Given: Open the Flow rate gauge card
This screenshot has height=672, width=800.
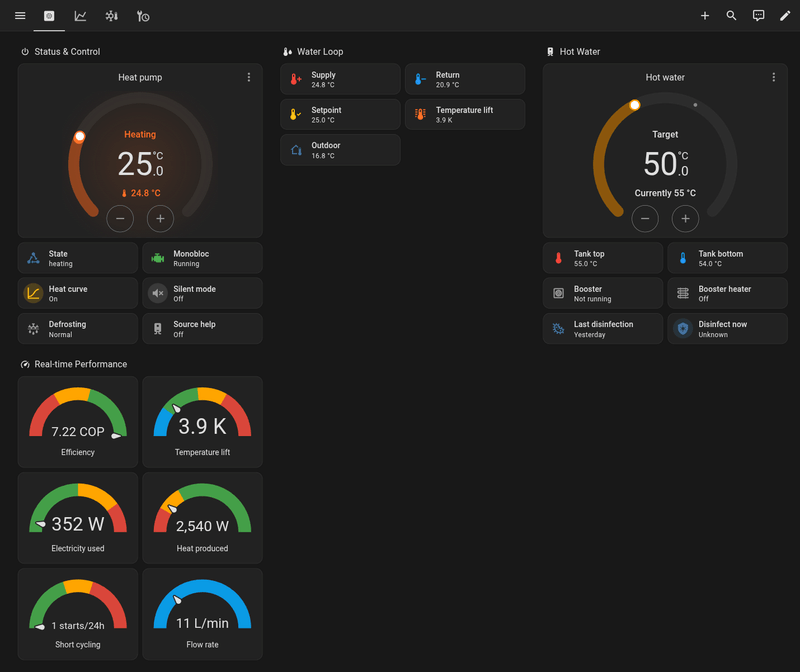Looking at the screenshot, I should [203, 614].
